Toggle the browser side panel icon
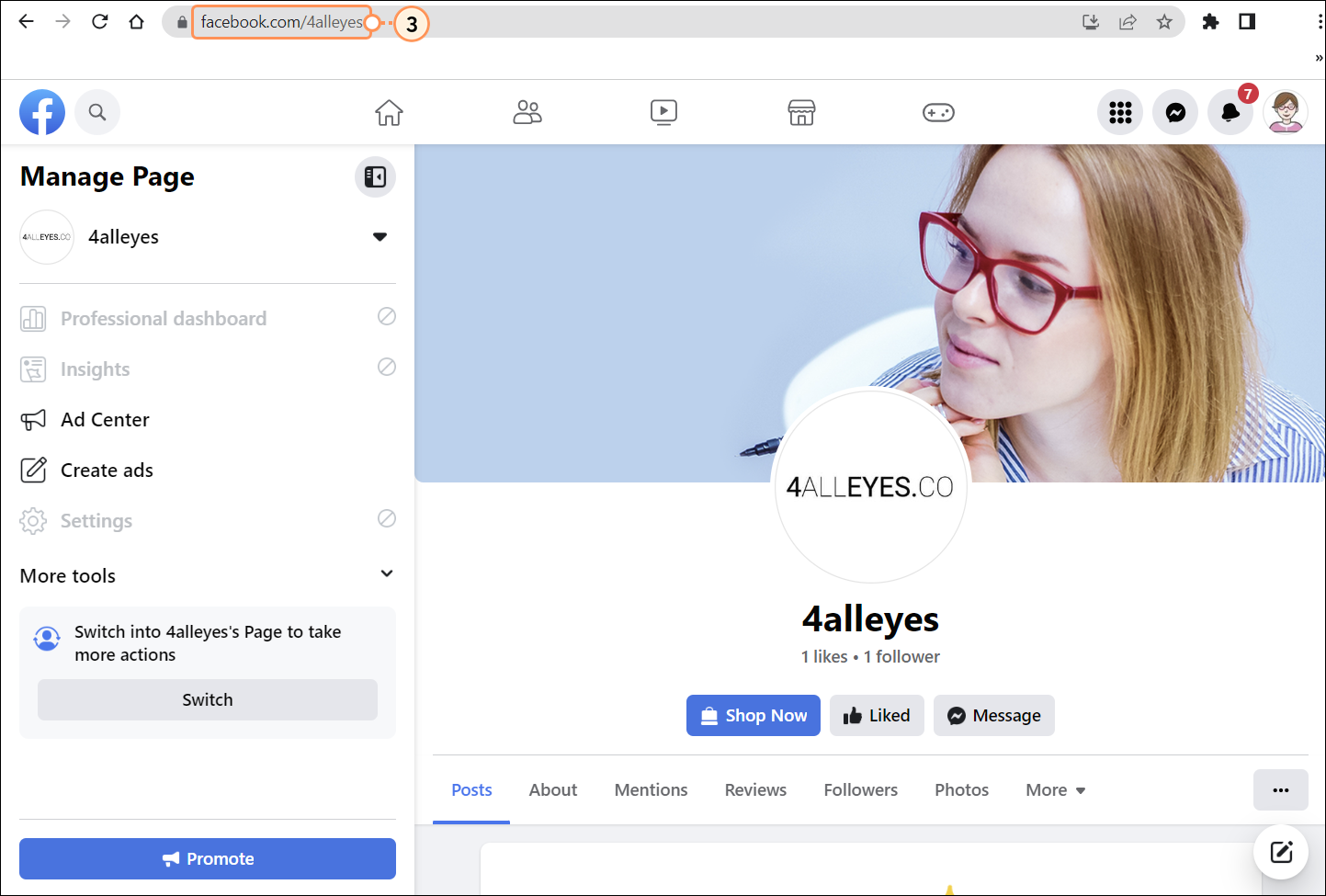Screen dimensions: 1326x896 [x=1247, y=21]
